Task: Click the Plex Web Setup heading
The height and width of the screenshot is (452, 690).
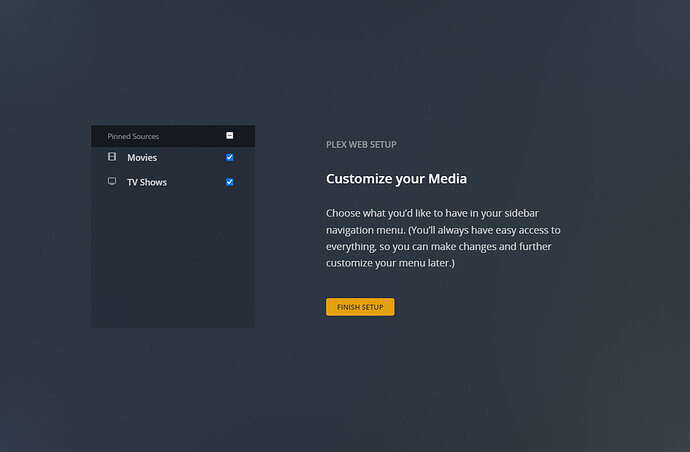Action: (361, 144)
